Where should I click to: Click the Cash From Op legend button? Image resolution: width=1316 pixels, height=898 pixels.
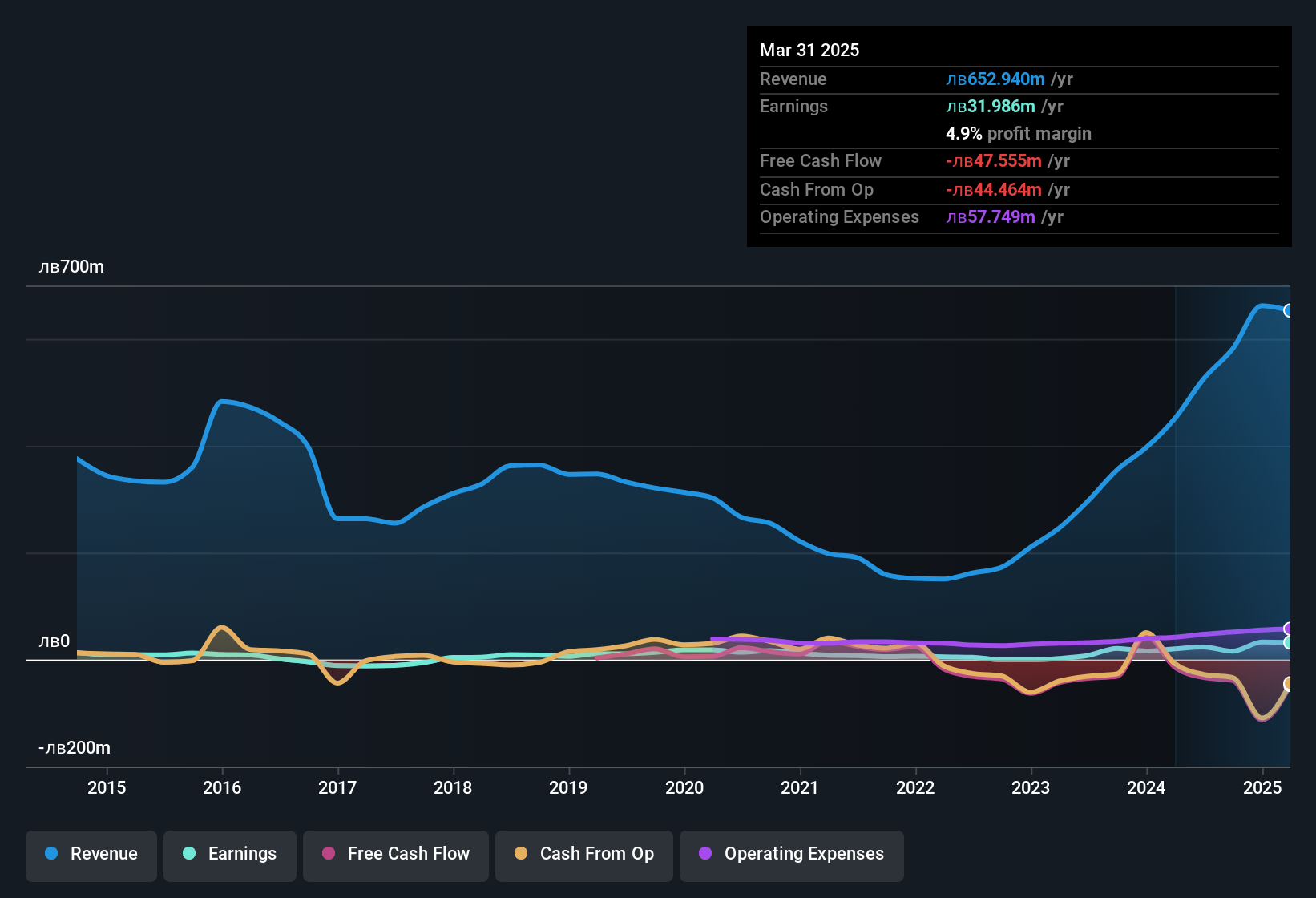click(x=584, y=854)
